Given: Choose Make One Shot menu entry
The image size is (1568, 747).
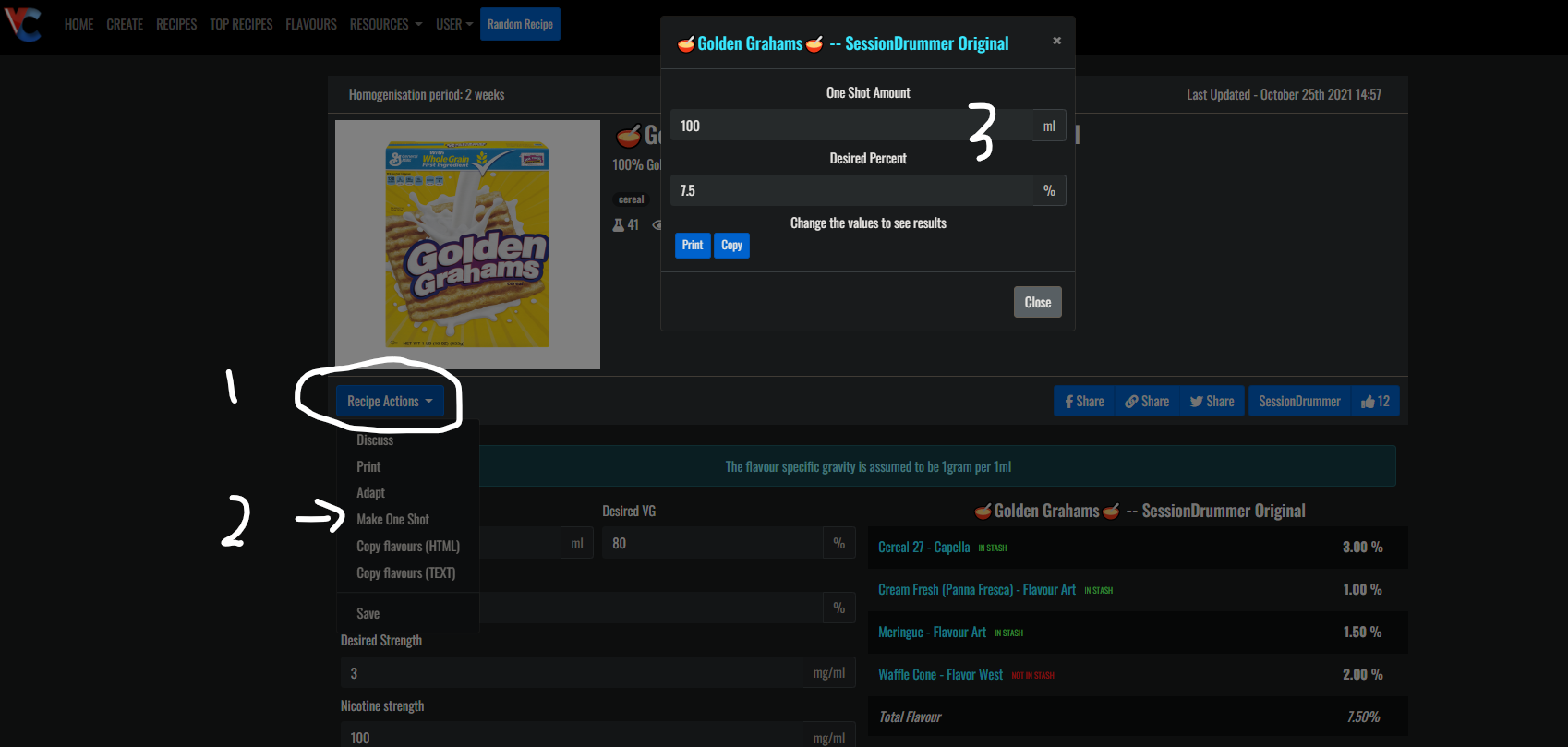Looking at the screenshot, I should (392, 519).
